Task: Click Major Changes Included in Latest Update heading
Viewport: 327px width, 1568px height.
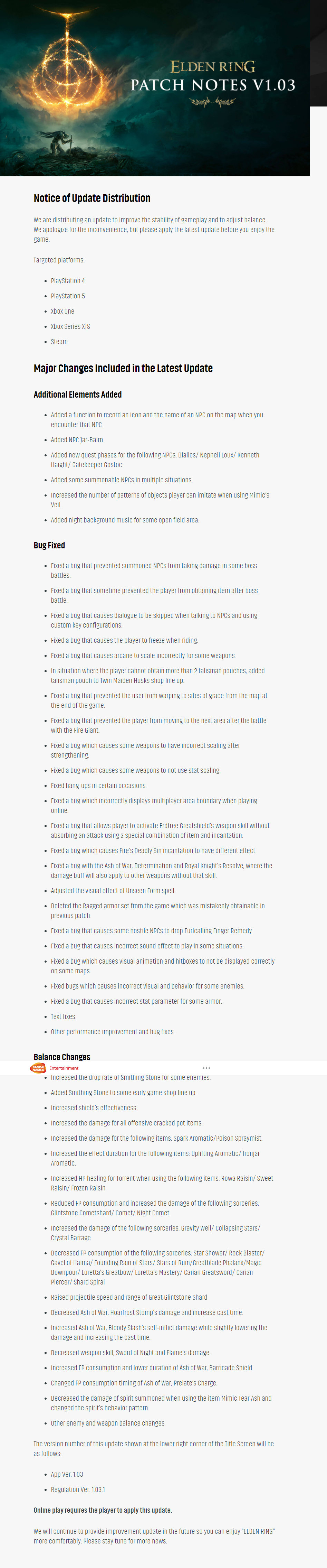Action: coord(123,368)
